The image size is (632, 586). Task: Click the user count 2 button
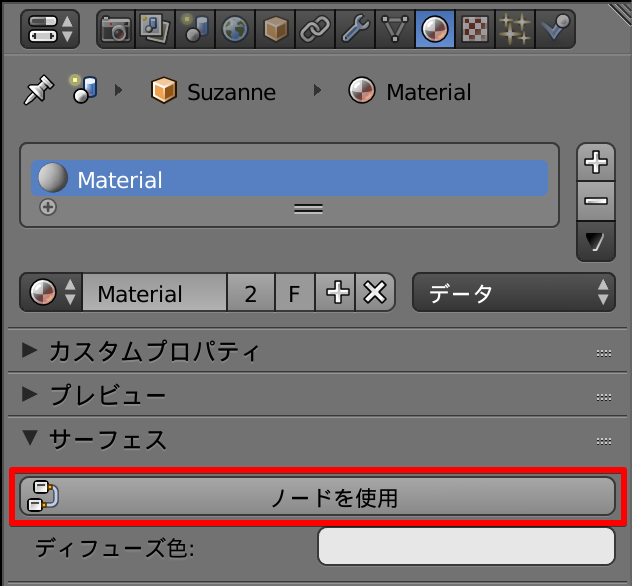coord(251,292)
